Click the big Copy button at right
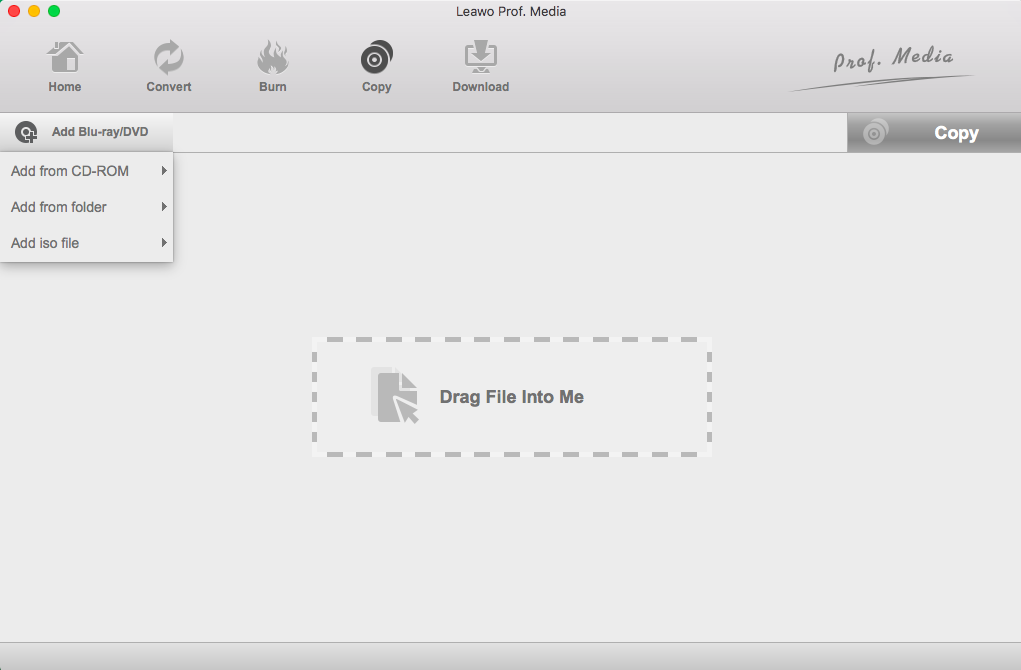This screenshot has width=1021, height=670. (934, 133)
